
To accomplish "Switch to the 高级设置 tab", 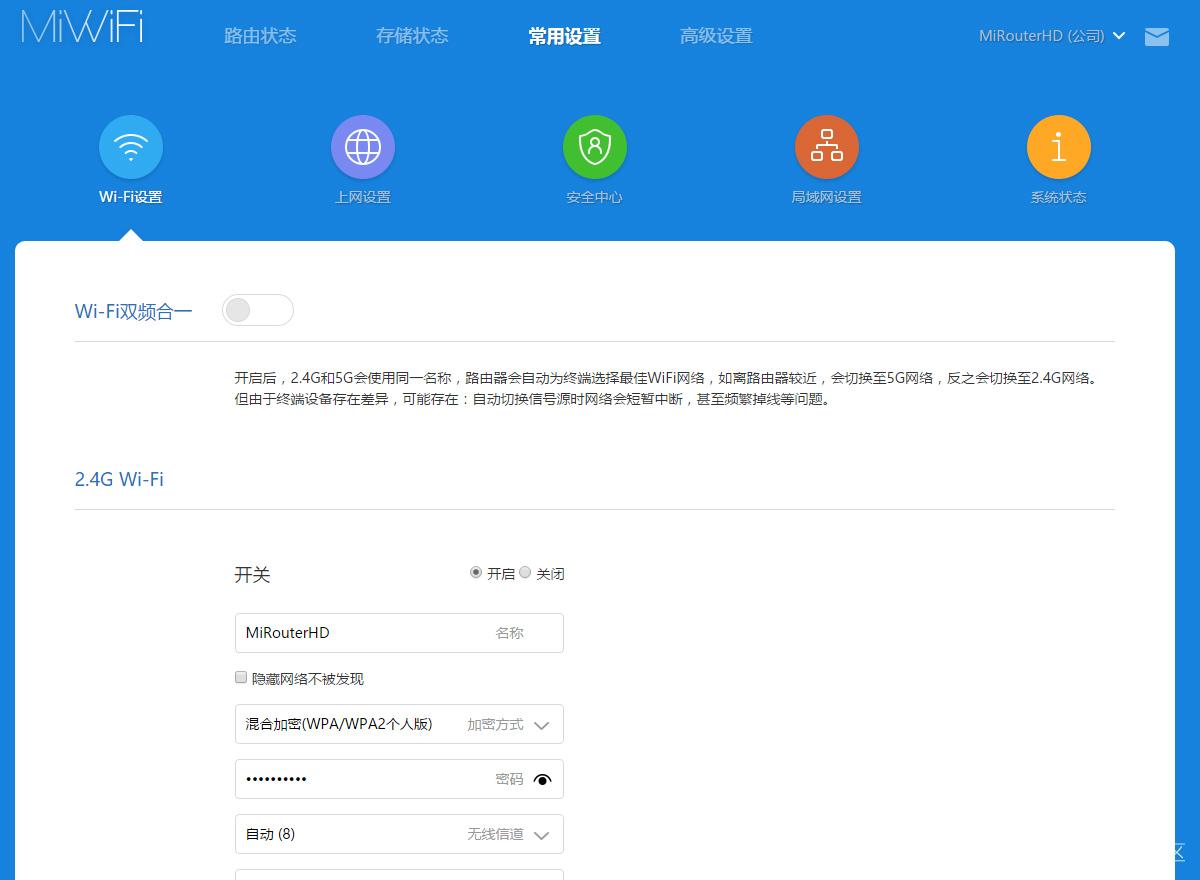I will pyautogui.click(x=716, y=36).
